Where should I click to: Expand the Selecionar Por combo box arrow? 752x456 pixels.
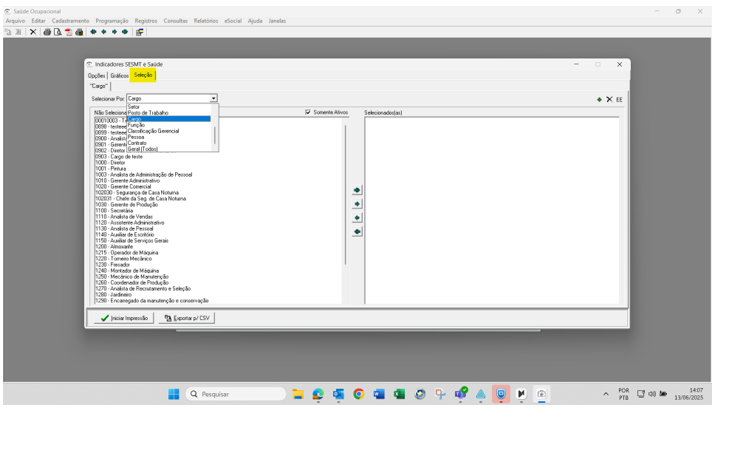213,99
